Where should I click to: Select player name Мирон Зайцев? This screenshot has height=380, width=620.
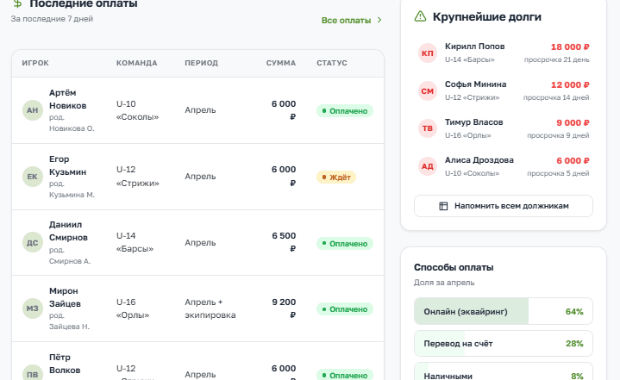click(x=65, y=297)
